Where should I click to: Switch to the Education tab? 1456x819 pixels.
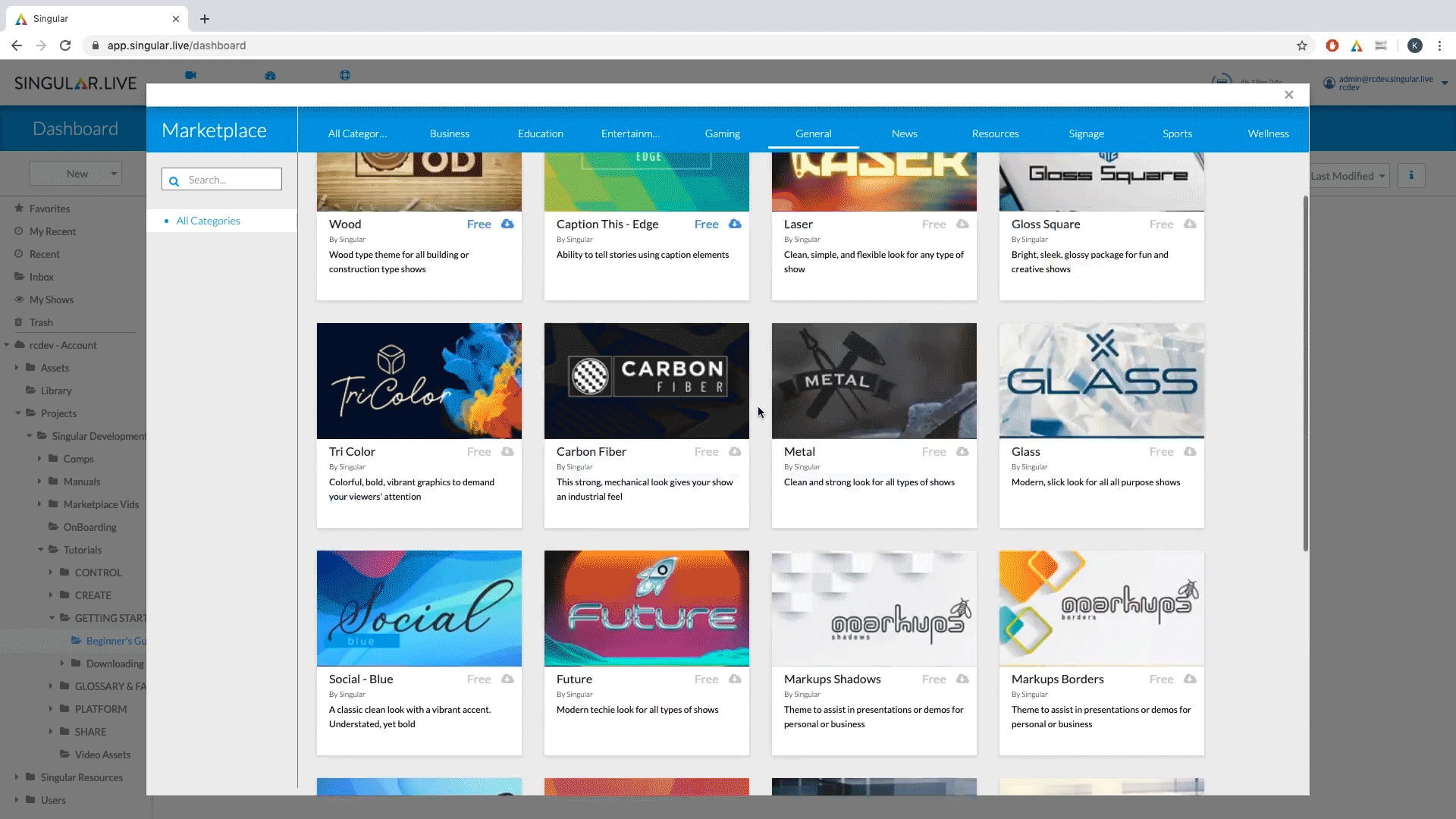541,133
